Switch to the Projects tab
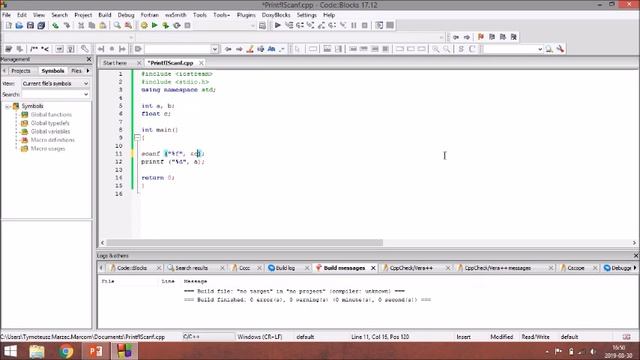This screenshot has width=640, height=360. point(20,71)
